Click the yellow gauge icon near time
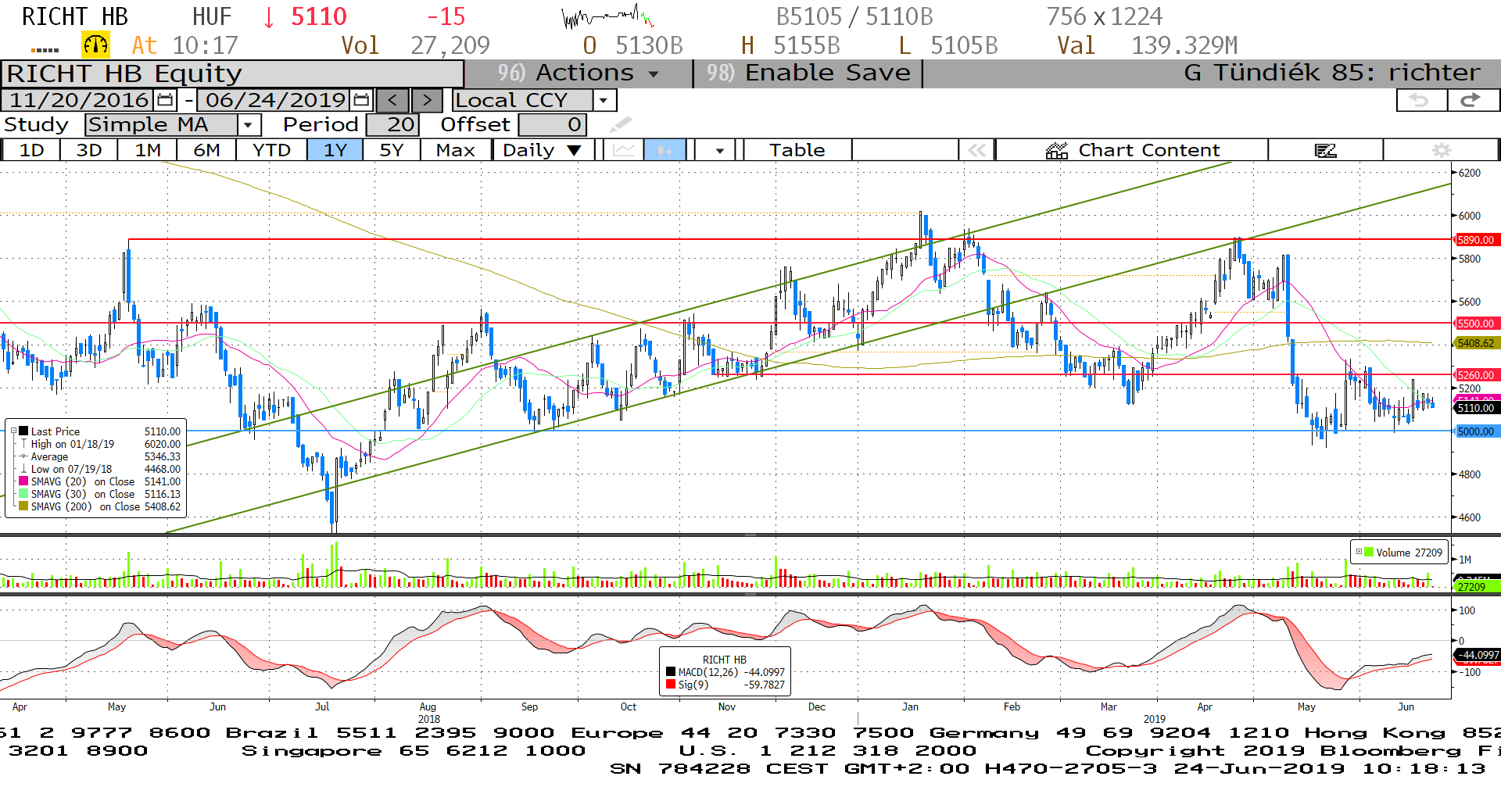The width and height of the screenshot is (1501, 812). pyautogui.click(x=96, y=45)
